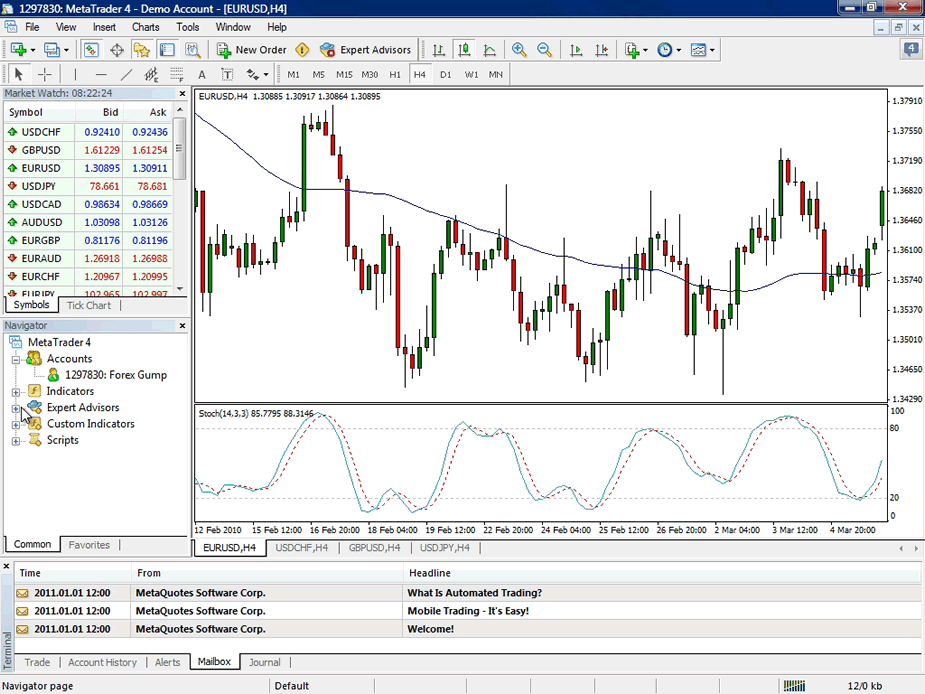This screenshot has width=925, height=694.
Task: Toggle Expert Advisors on or off
Action: [365, 50]
